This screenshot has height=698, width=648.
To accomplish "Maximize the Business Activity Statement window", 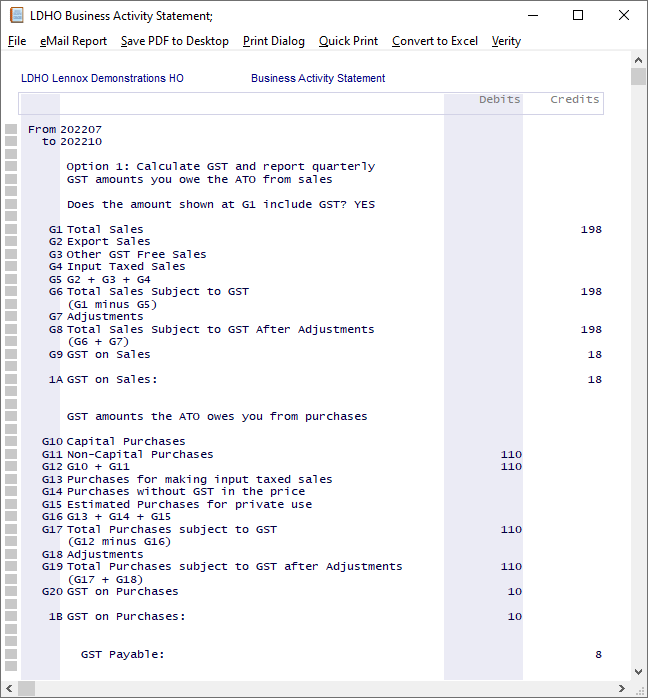I will click(x=578, y=15).
